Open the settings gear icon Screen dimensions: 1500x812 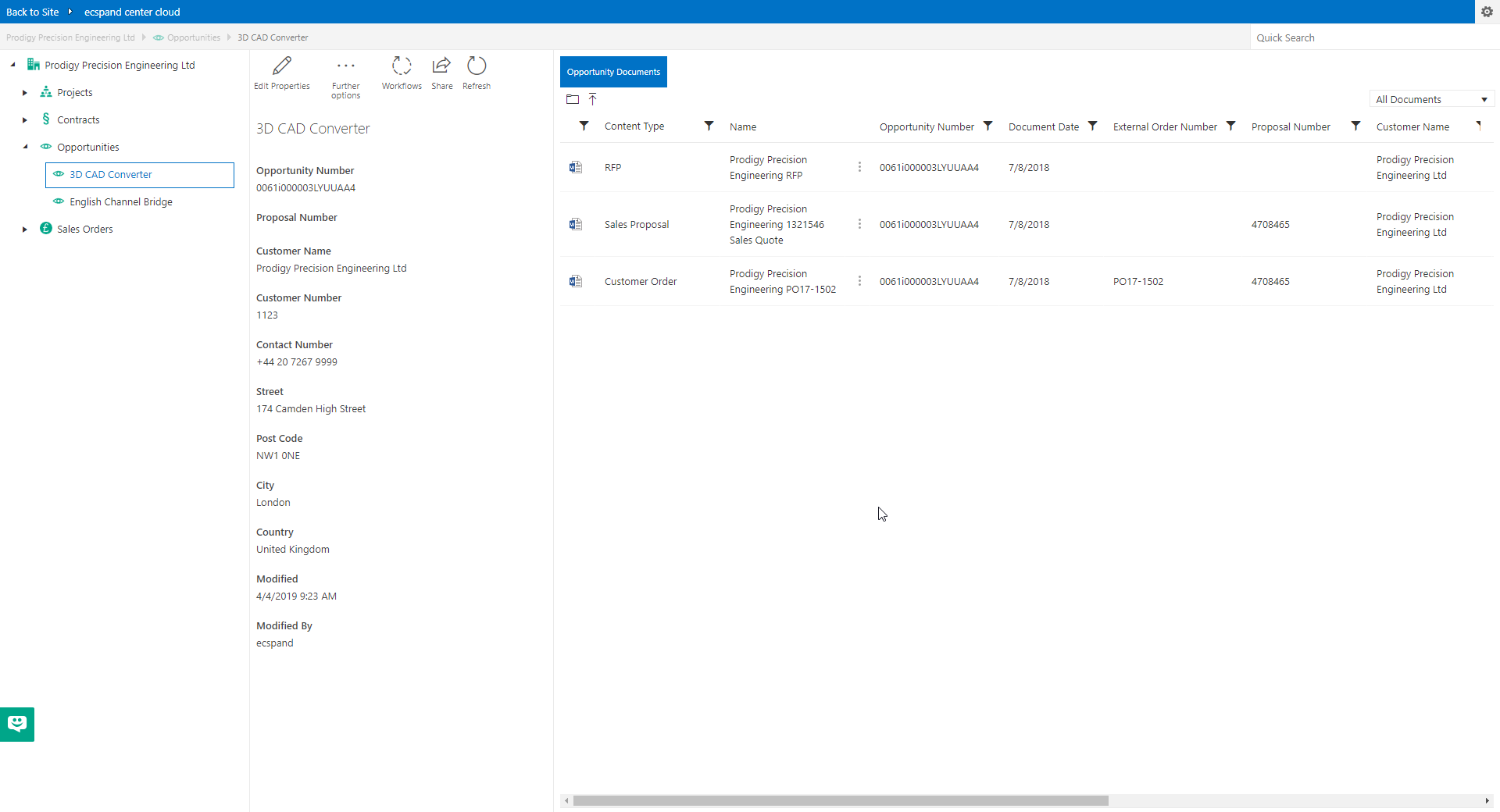click(x=1487, y=12)
